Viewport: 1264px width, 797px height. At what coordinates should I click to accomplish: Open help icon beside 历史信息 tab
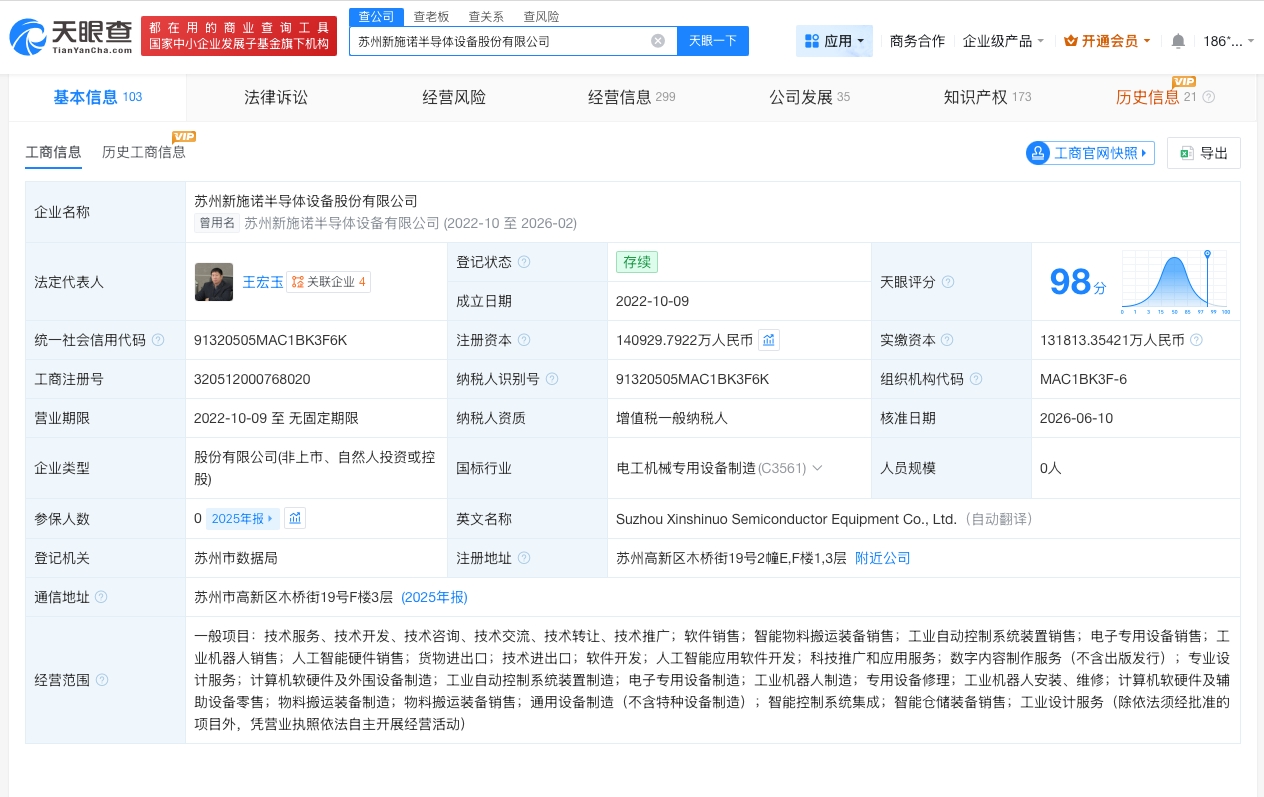pyautogui.click(x=1208, y=97)
